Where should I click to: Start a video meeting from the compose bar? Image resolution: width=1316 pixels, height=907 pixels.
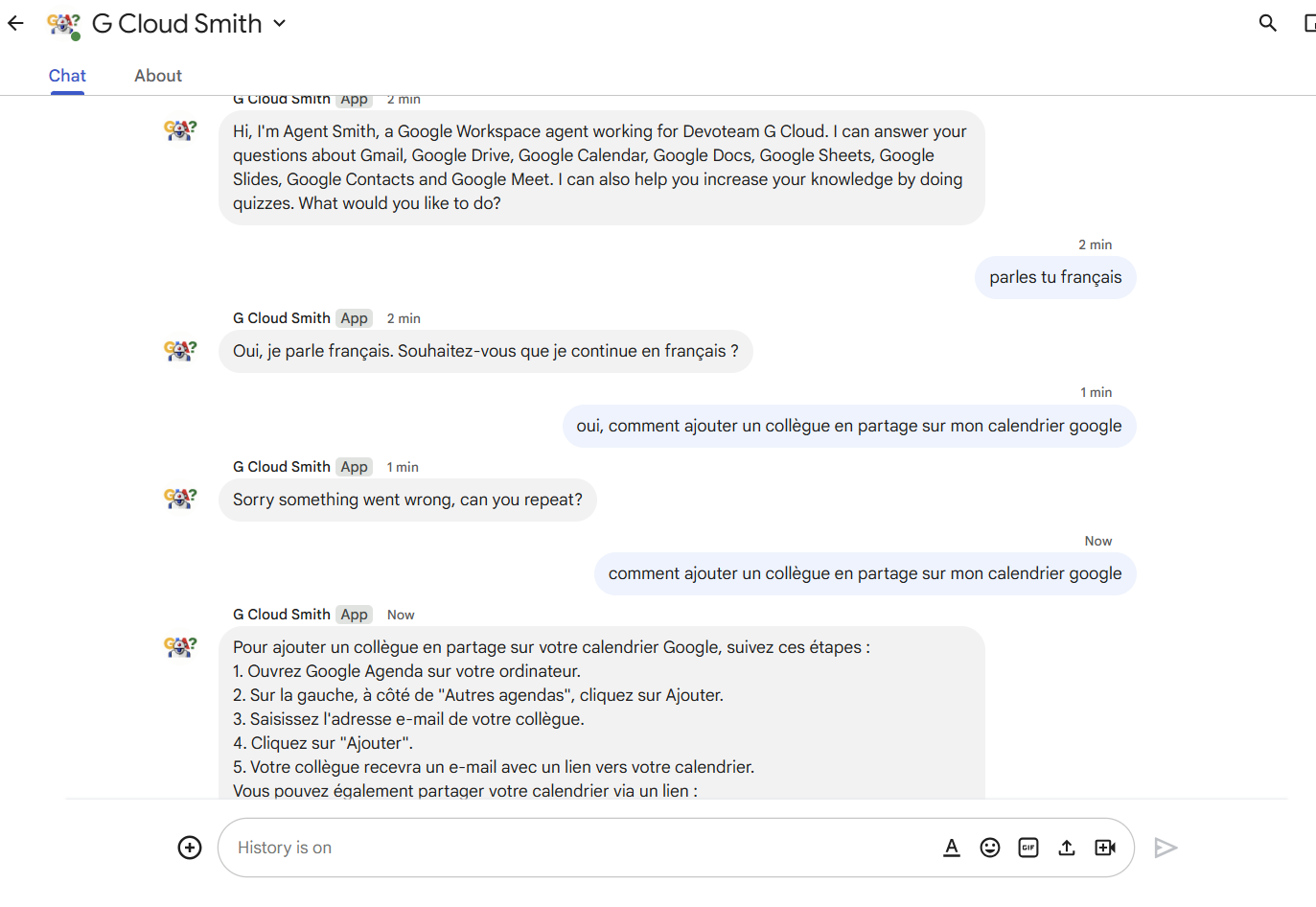tap(1105, 848)
